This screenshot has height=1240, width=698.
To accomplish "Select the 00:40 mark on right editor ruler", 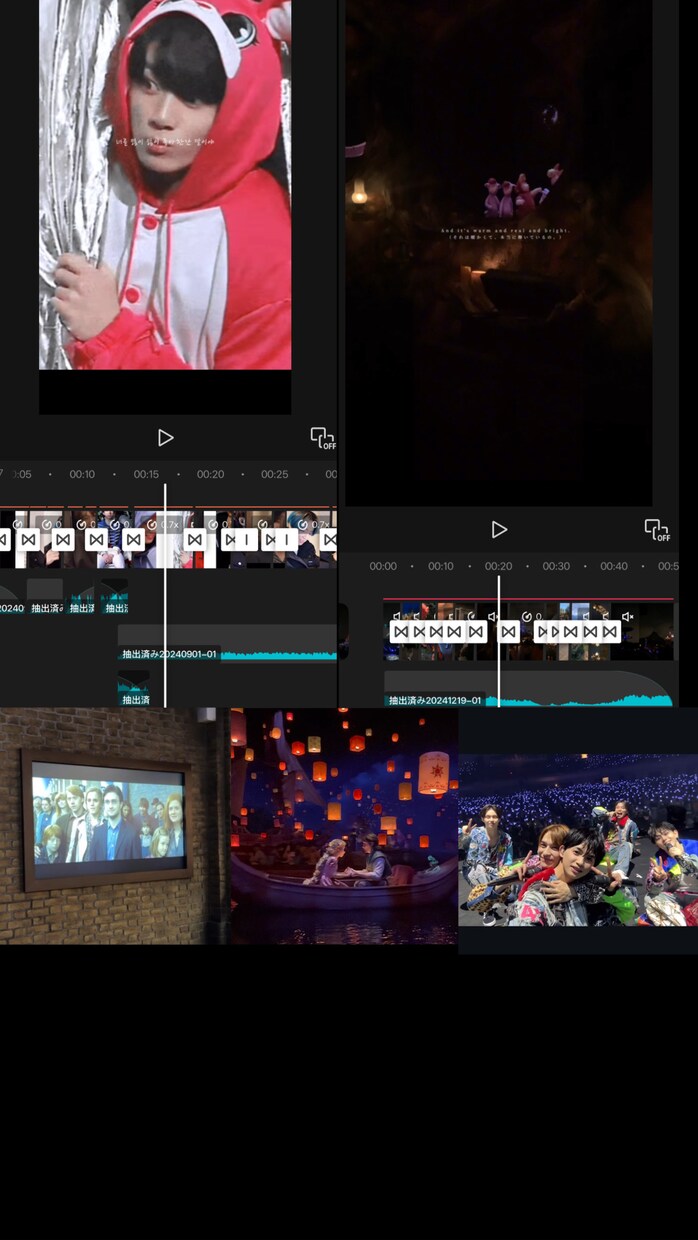I will (614, 566).
